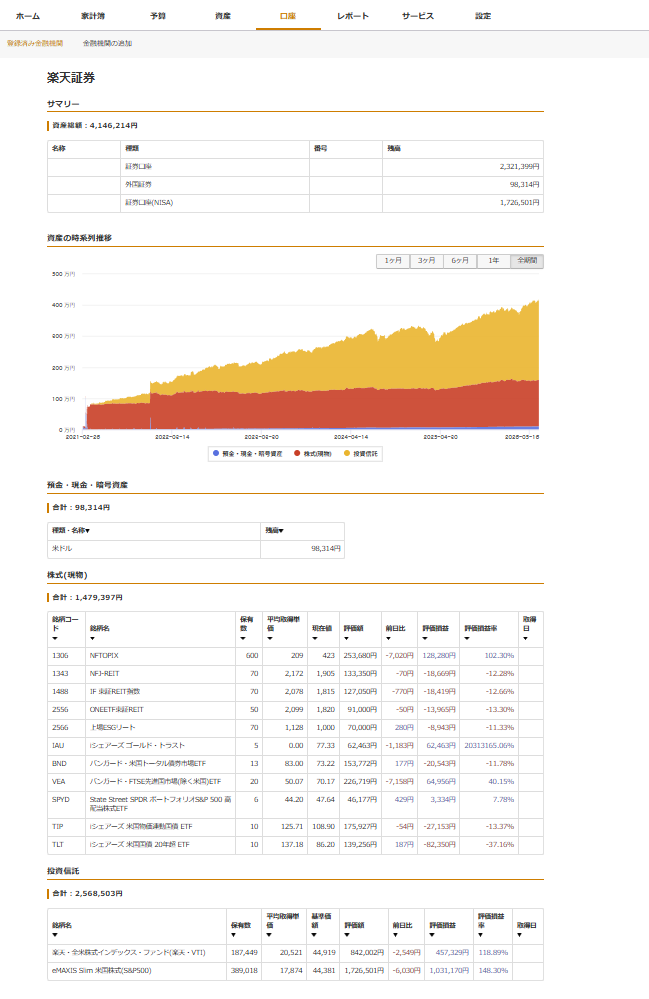This screenshot has height=999, width=649.
Task: Sort cash table by 残高▼ header
Action: click(275, 530)
